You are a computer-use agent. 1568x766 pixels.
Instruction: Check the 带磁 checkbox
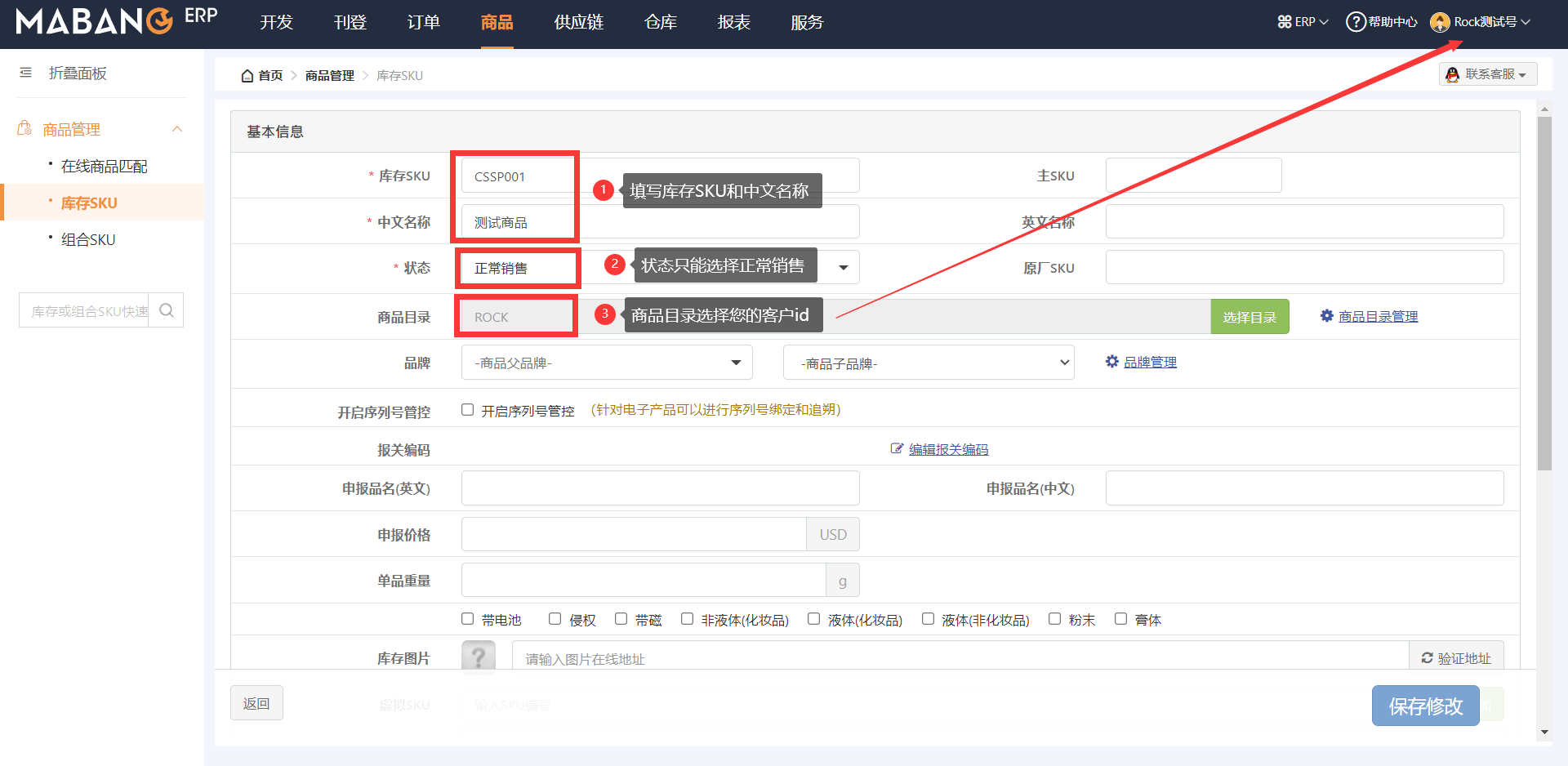pos(621,619)
